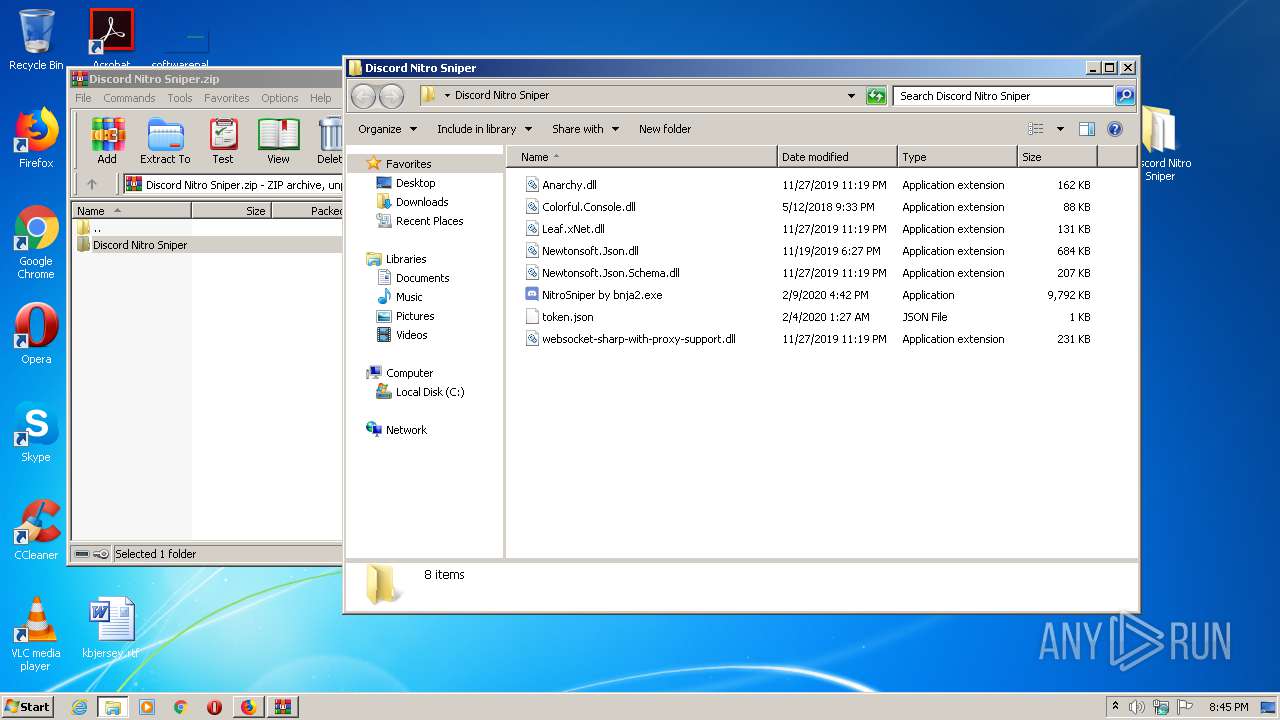
Task: Click in Search Discord Nitro Sniper field
Action: [x=1003, y=96]
